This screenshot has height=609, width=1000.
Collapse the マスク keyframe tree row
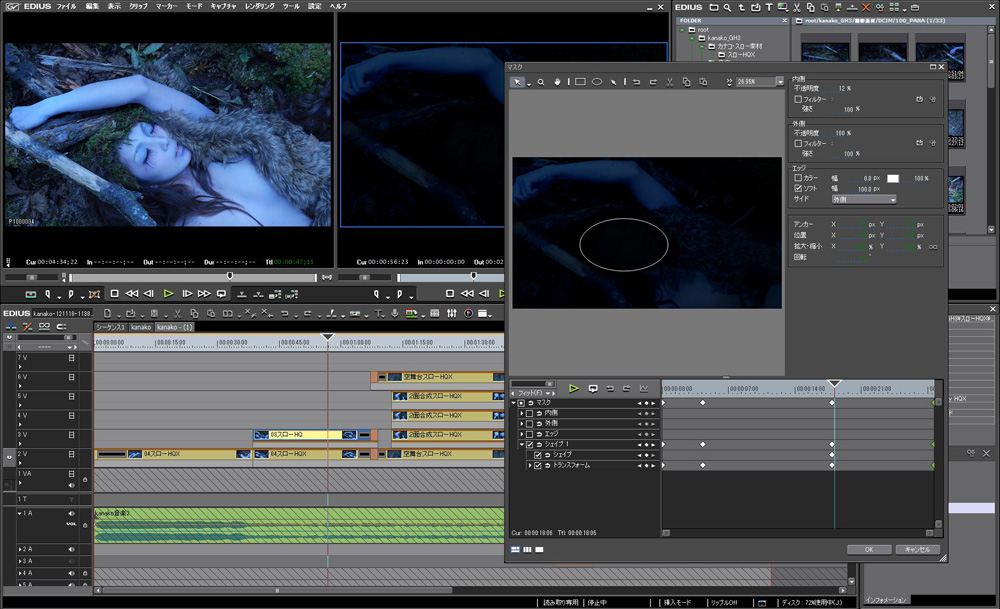tap(513, 403)
